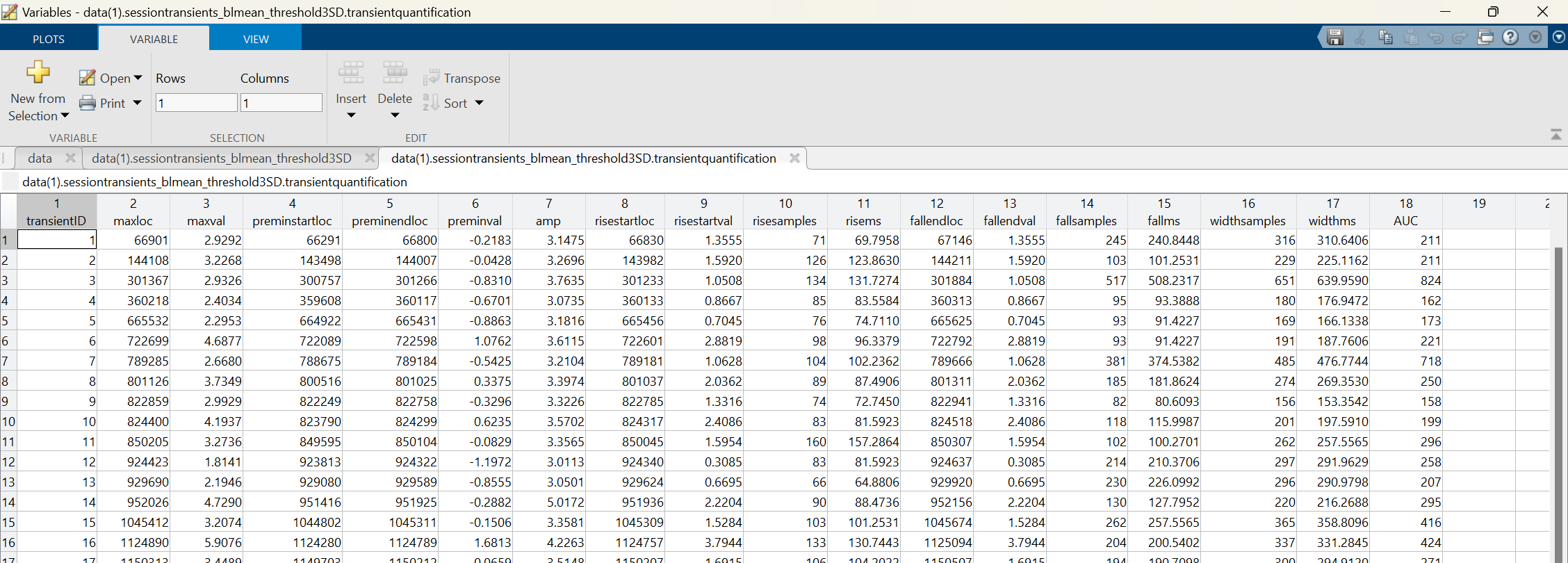The height and width of the screenshot is (563, 1568).
Task: Click the New from Selection plus icon
Action: [38, 72]
